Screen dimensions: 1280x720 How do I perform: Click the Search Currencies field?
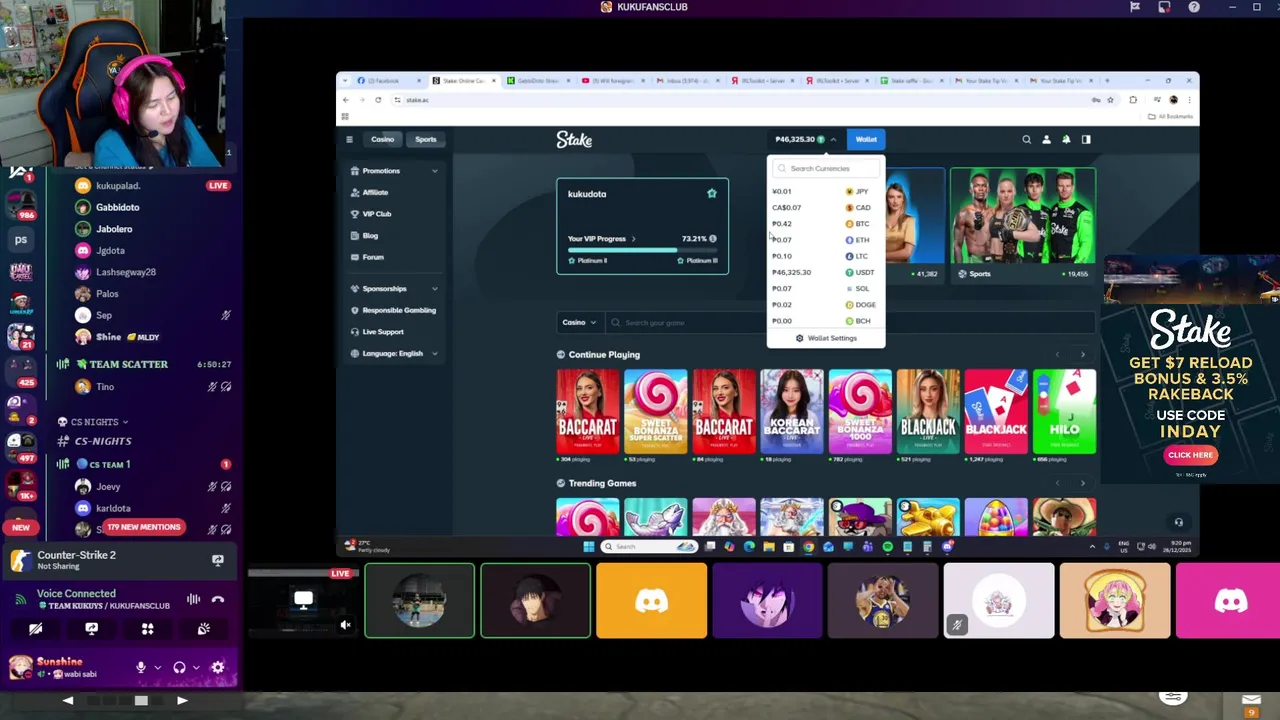click(826, 169)
